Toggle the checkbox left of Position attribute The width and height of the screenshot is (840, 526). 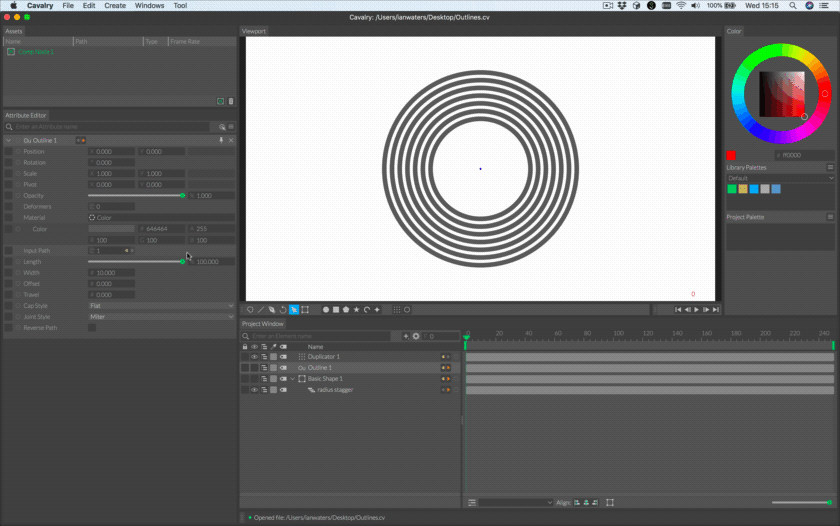tap(9, 152)
